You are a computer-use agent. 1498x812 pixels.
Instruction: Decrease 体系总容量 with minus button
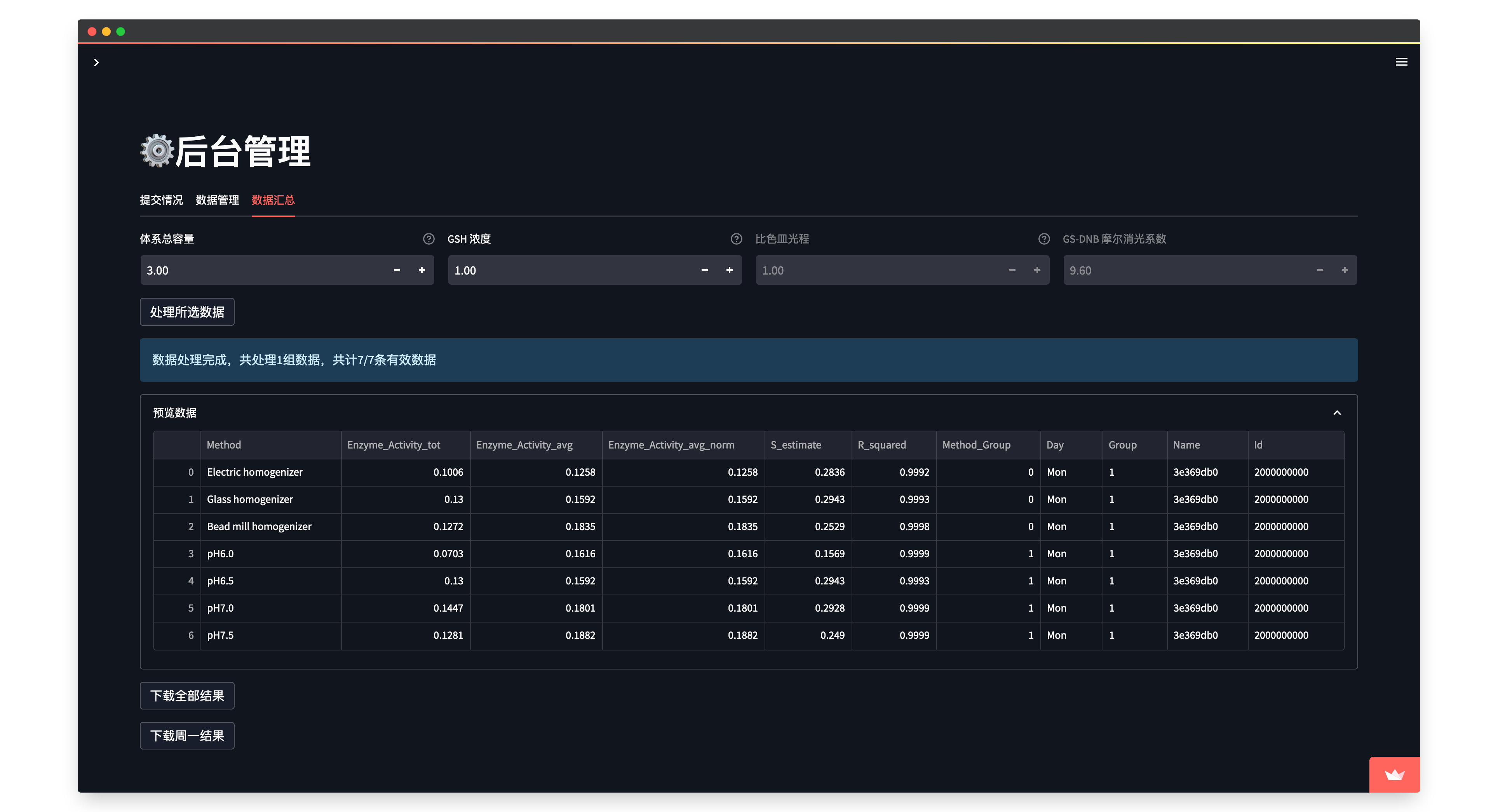tap(397, 270)
